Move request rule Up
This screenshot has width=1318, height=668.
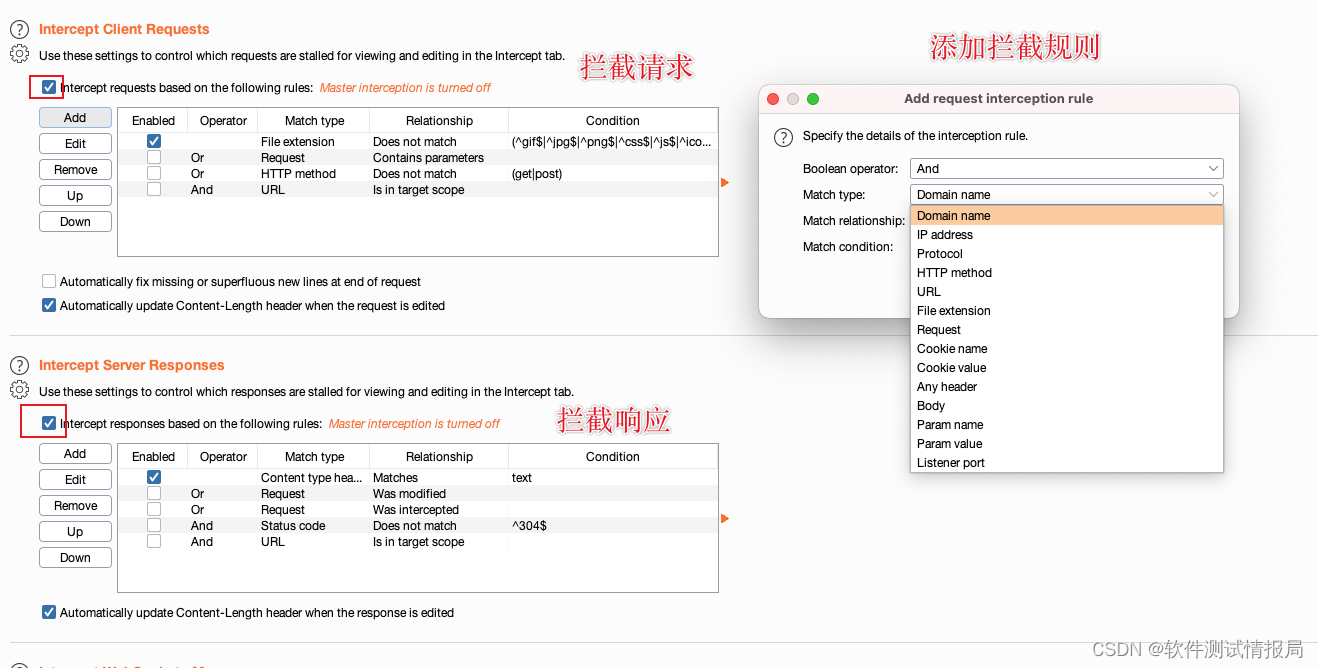pyautogui.click(x=75, y=196)
